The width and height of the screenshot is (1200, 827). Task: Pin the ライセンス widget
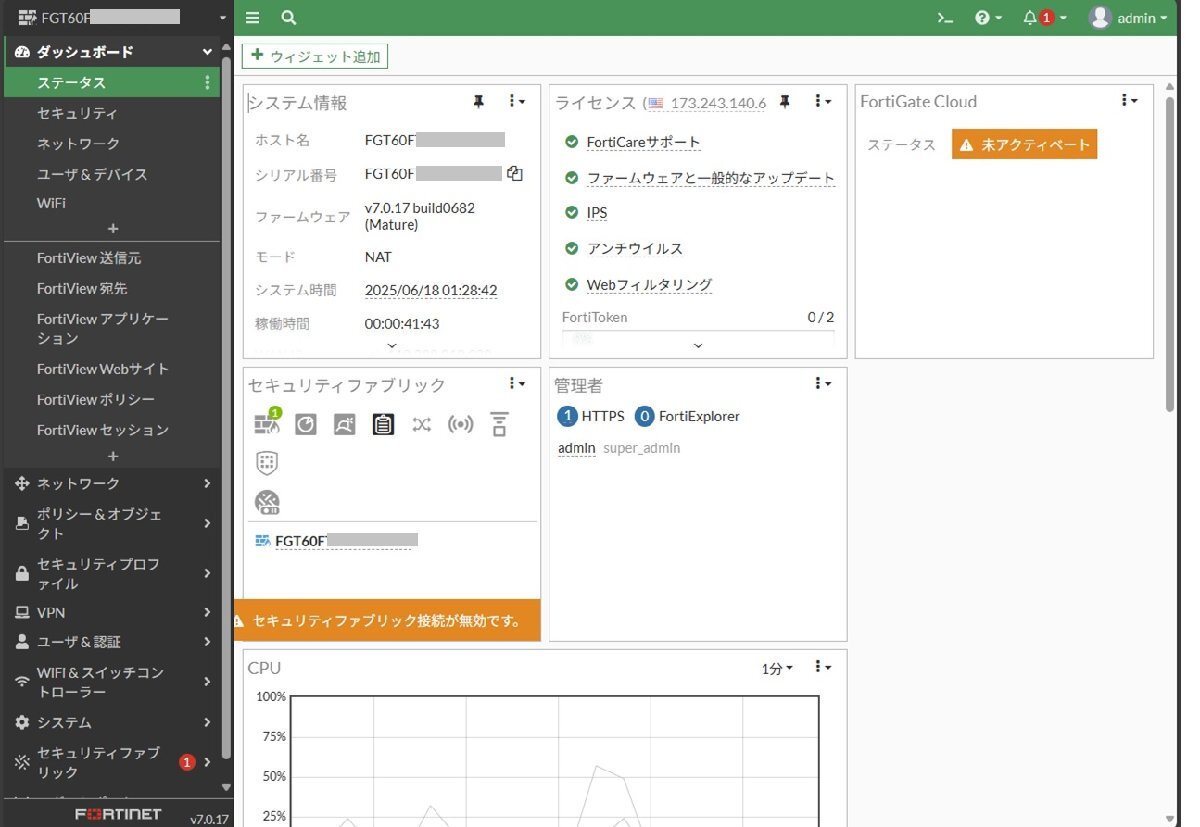[785, 101]
